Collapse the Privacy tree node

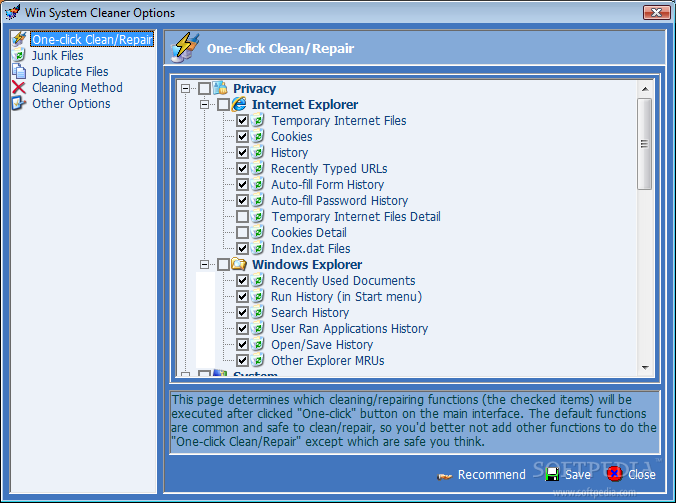185,88
